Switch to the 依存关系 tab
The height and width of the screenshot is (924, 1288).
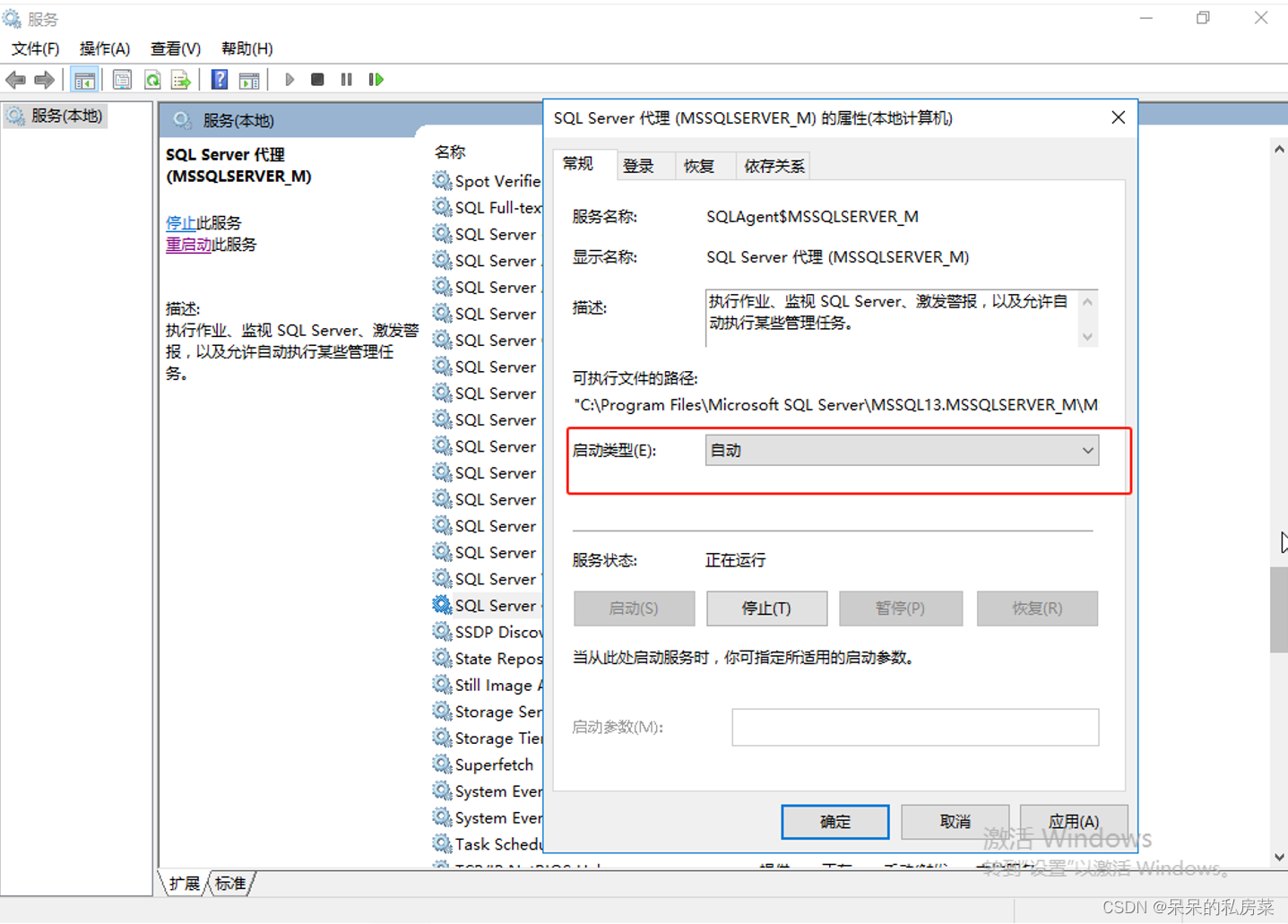coord(774,166)
